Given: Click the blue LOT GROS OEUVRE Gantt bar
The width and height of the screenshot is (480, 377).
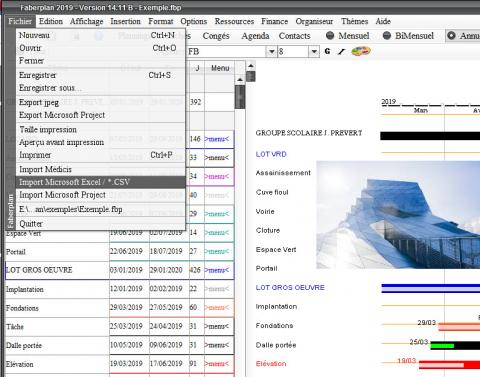Looking at the screenshot, I should tap(431, 288).
